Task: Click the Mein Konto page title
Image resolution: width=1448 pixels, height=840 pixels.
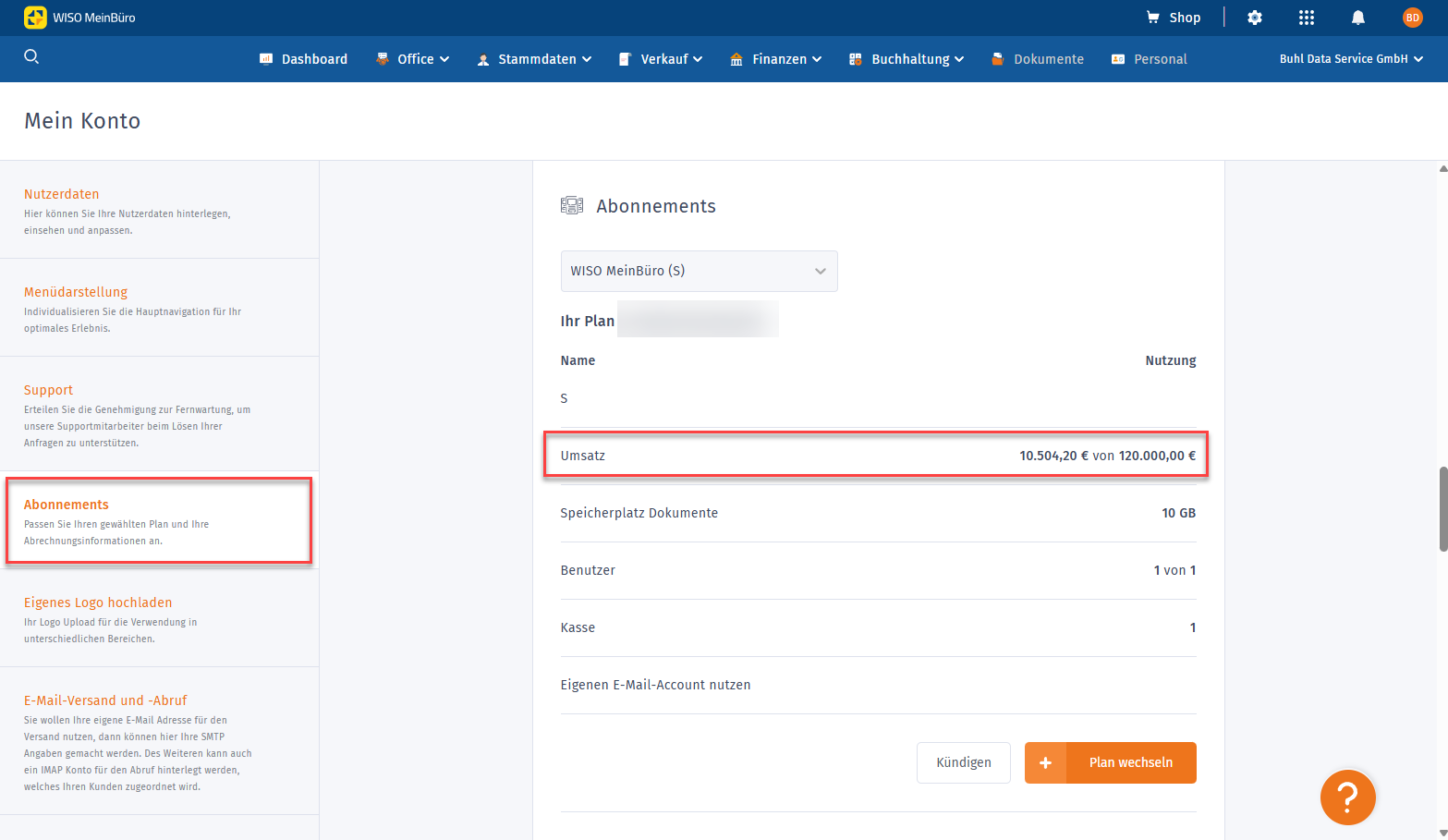Action: click(x=82, y=121)
